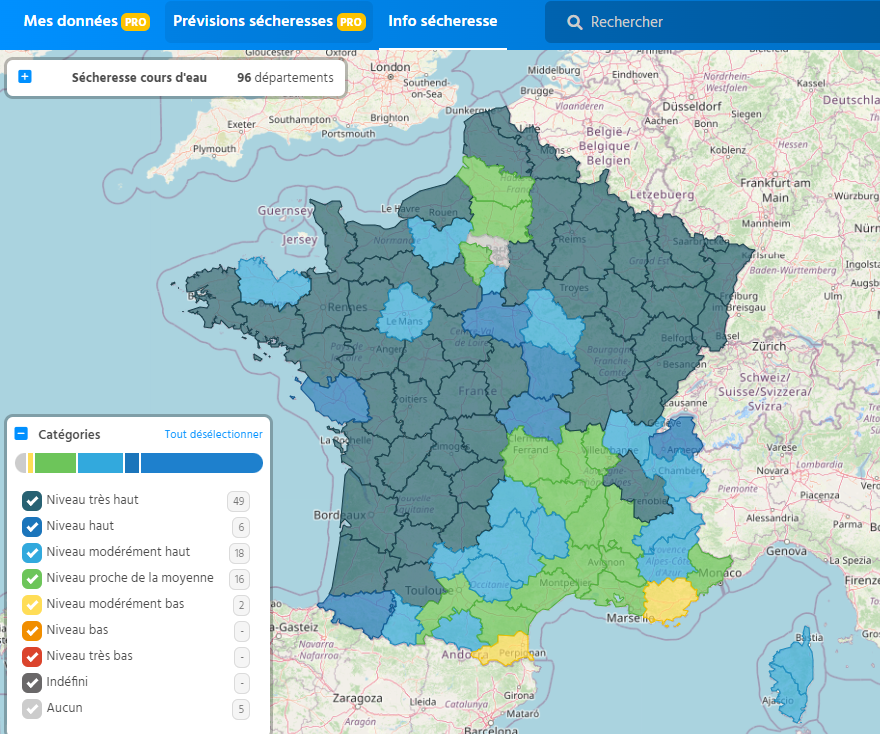The image size is (880, 734).
Task: Click the light blue segment of category bar
Action: [x=100, y=463]
